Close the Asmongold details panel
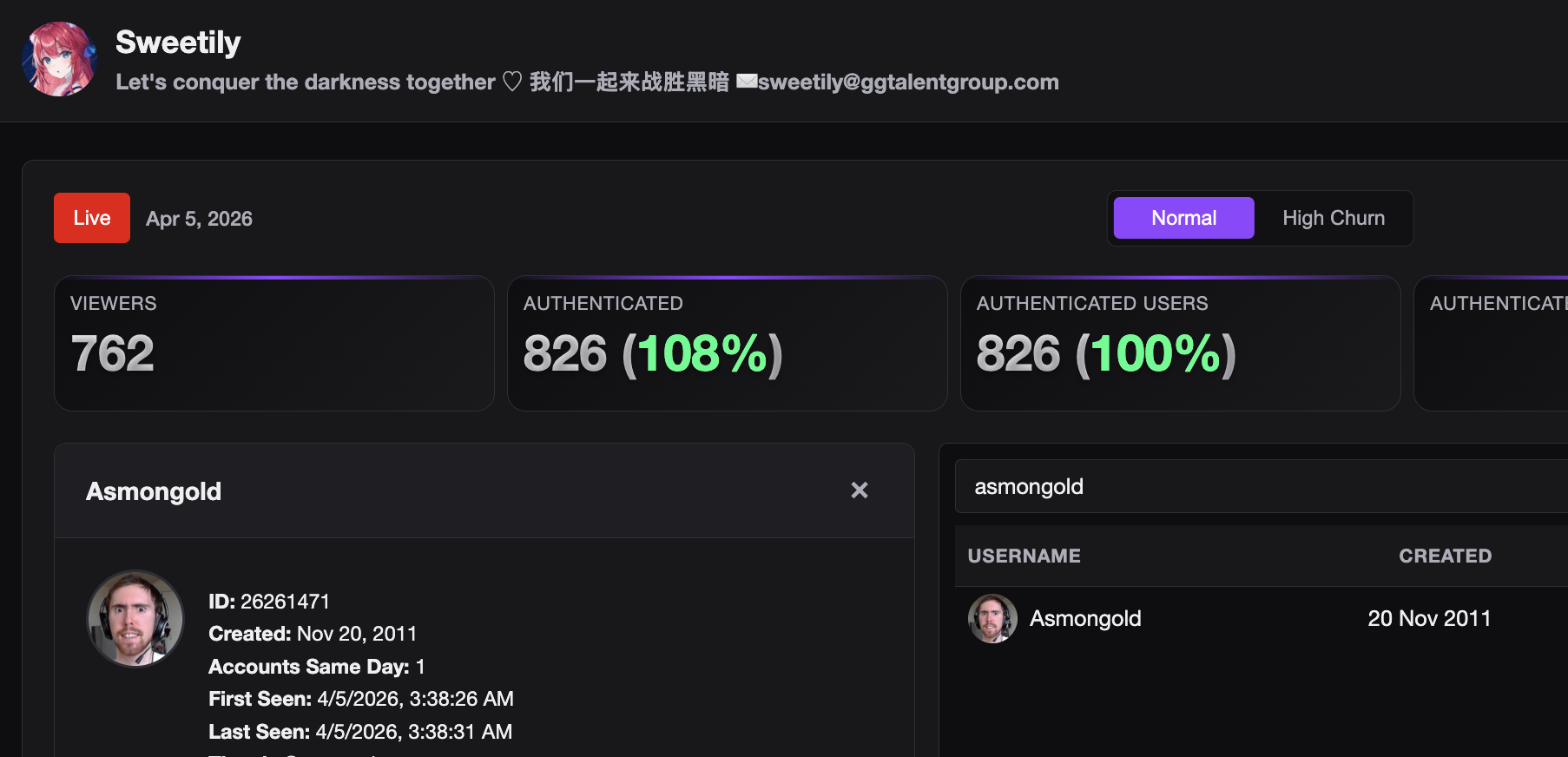The width and height of the screenshot is (1568, 757). pyautogui.click(x=860, y=490)
